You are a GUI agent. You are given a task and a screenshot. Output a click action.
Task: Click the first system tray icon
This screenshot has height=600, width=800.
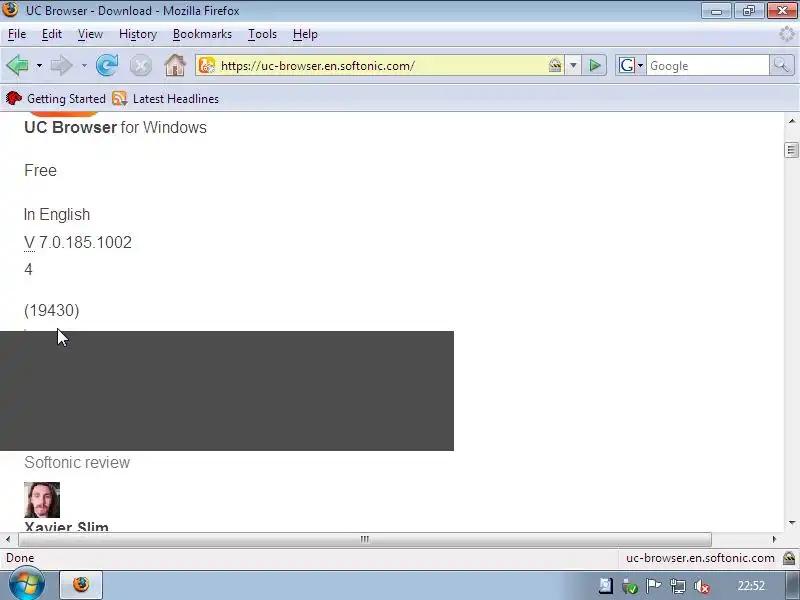point(606,586)
